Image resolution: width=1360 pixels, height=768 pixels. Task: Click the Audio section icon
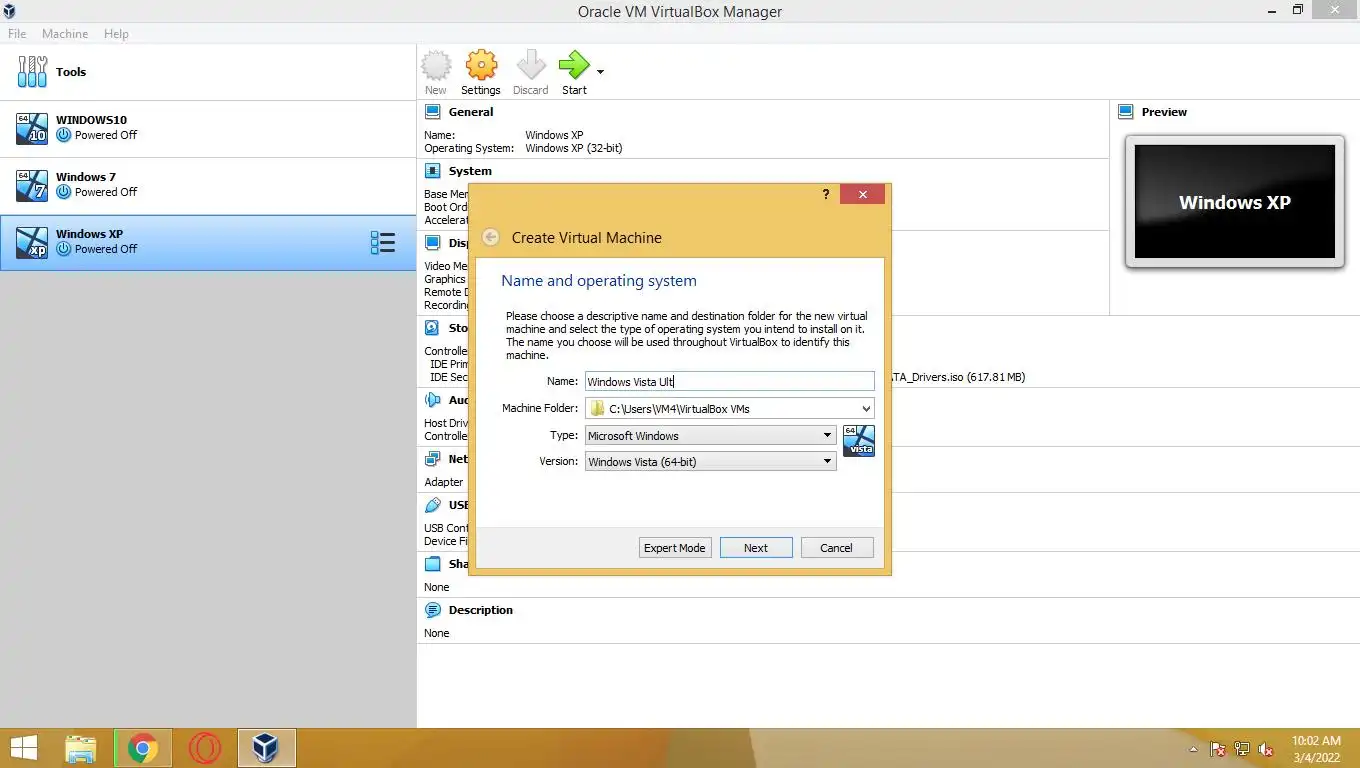433,400
